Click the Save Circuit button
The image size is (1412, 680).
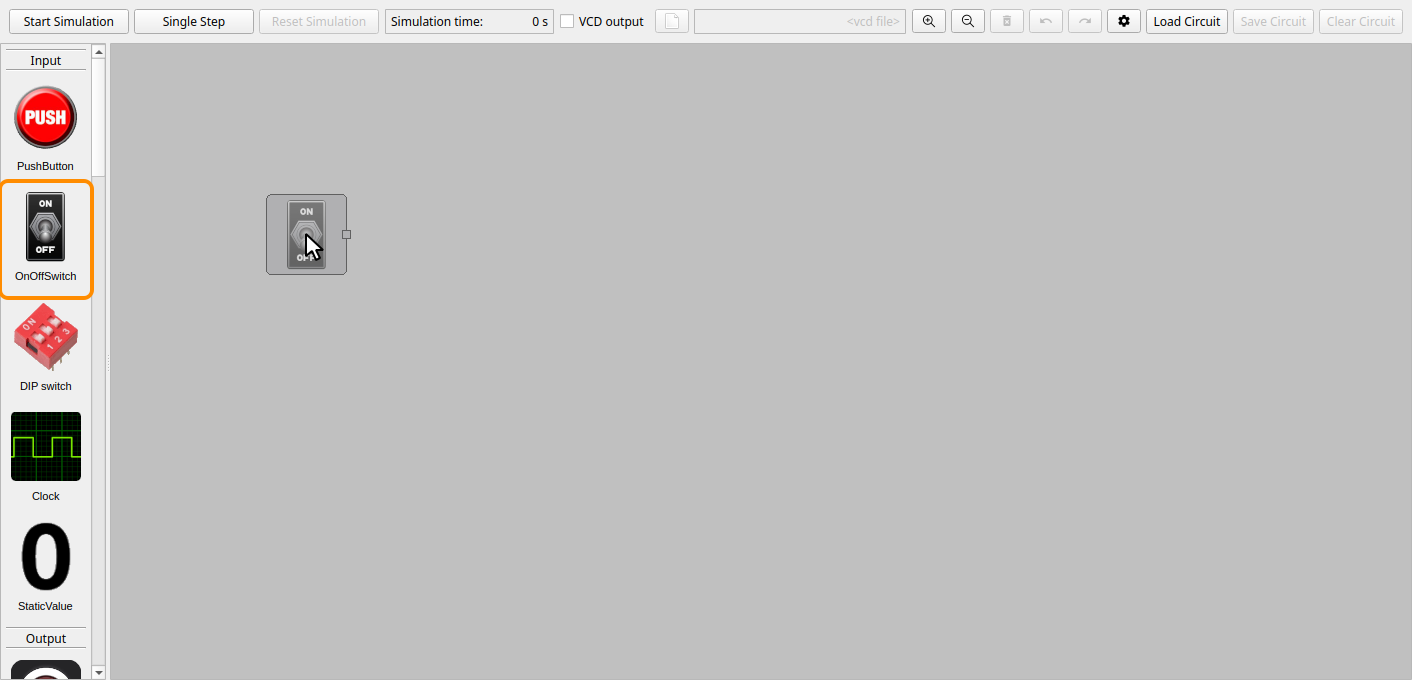click(x=1273, y=21)
